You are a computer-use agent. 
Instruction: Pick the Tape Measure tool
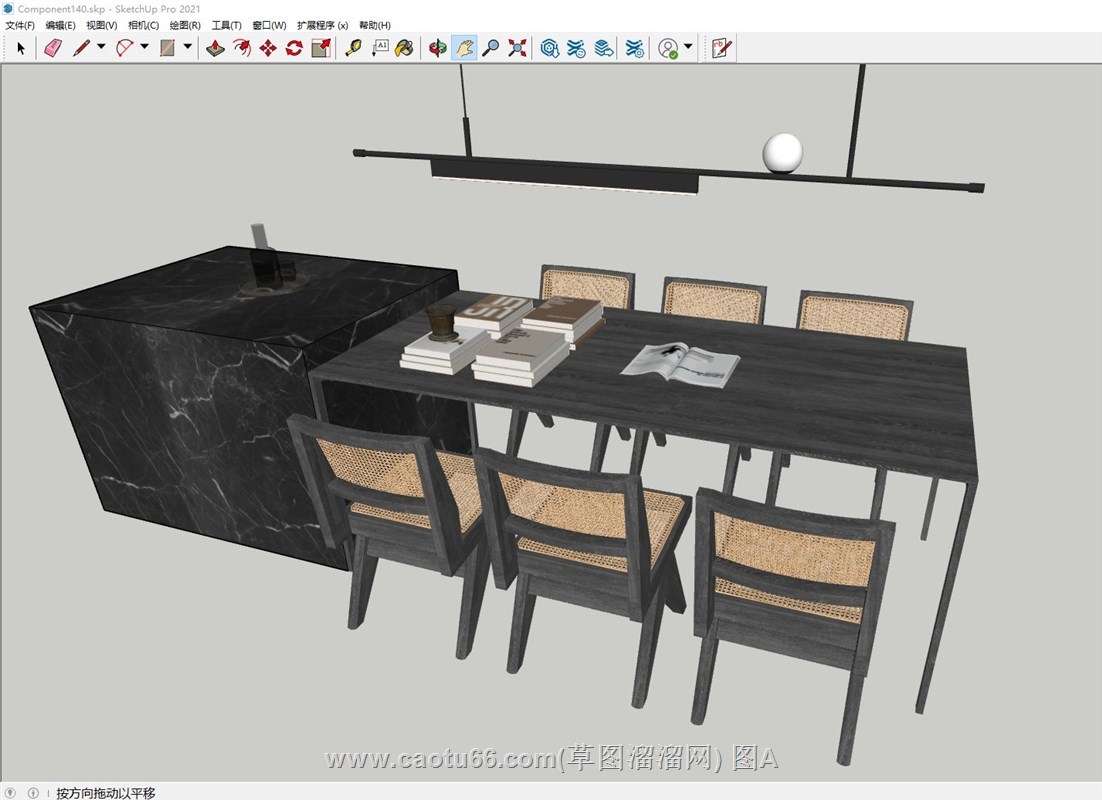pyautogui.click(x=353, y=47)
